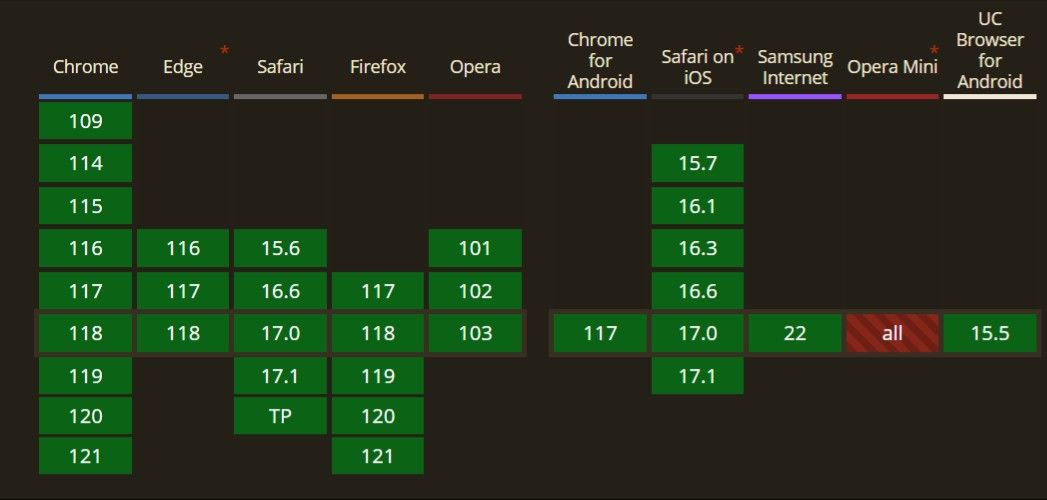Select the red Opera Mini all cell
The height and width of the screenshot is (500, 1047).
click(893, 333)
